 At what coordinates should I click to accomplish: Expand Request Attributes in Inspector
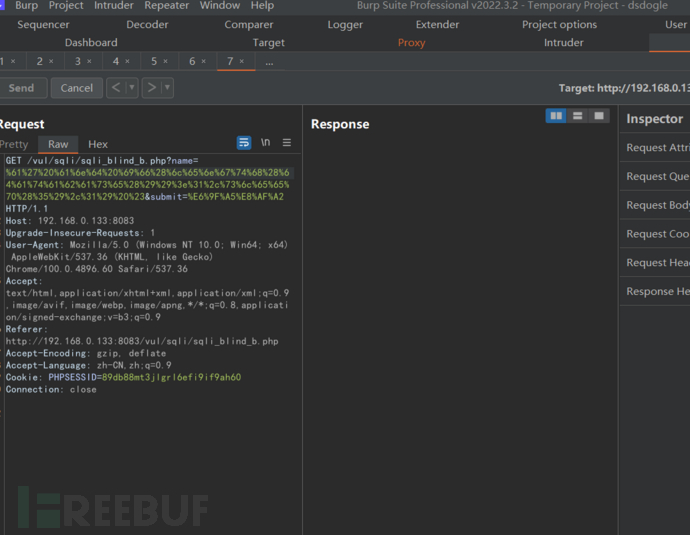[657, 147]
